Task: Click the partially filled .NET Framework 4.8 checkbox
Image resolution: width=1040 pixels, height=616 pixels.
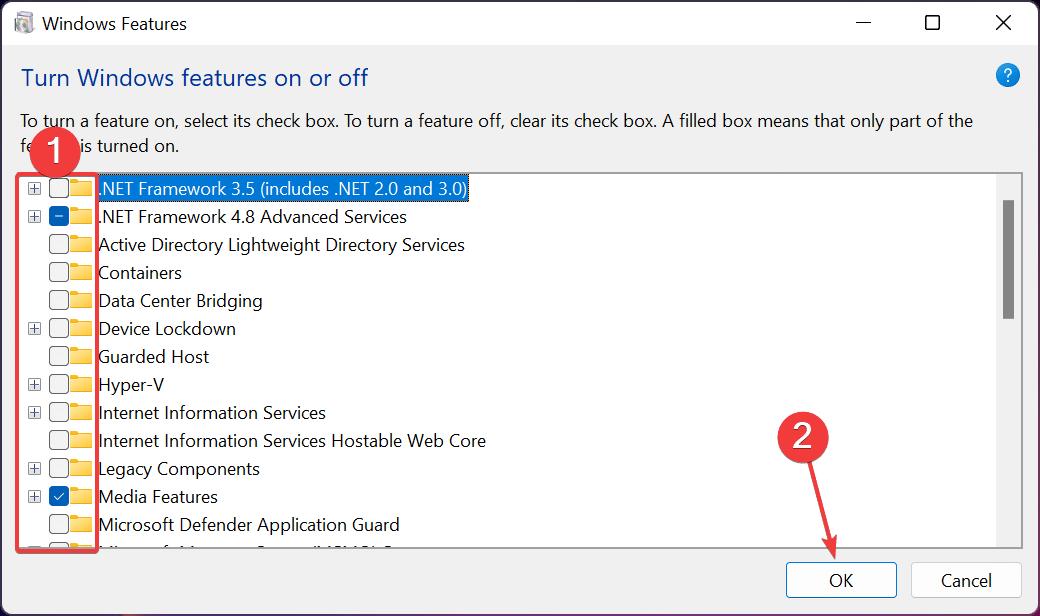Action: [58, 216]
